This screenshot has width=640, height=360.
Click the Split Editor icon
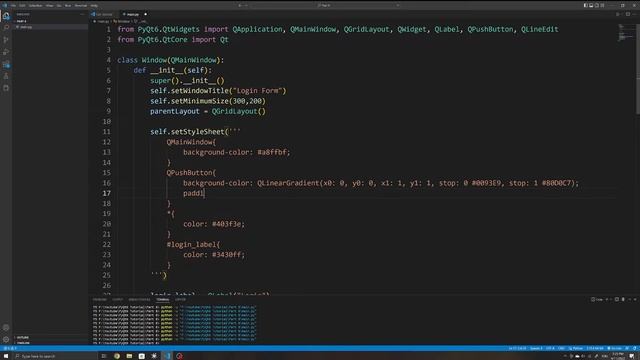[x=628, y=14]
